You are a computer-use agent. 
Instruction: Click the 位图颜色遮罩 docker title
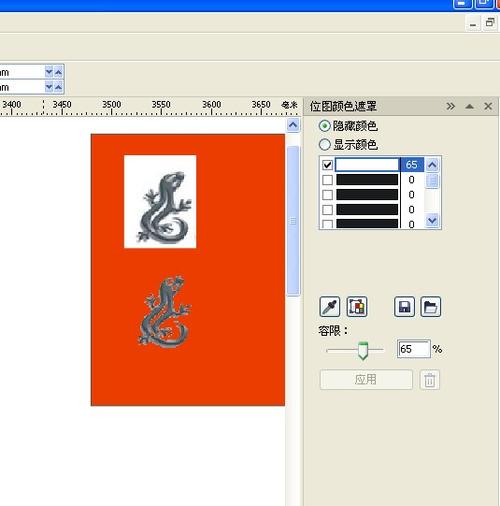(343, 106)
